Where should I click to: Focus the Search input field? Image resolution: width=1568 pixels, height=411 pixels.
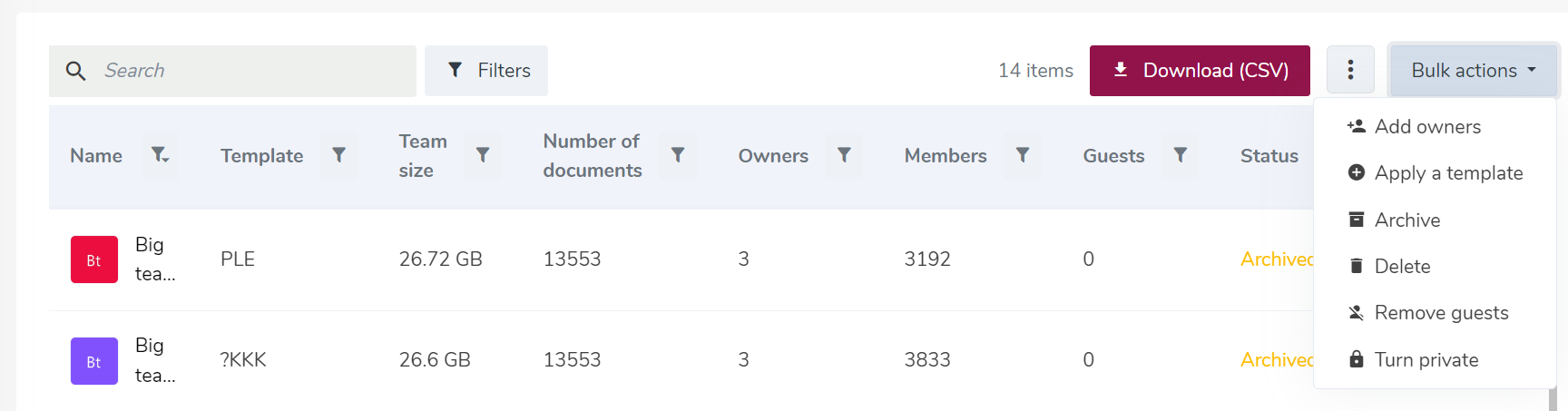point(232,71)
